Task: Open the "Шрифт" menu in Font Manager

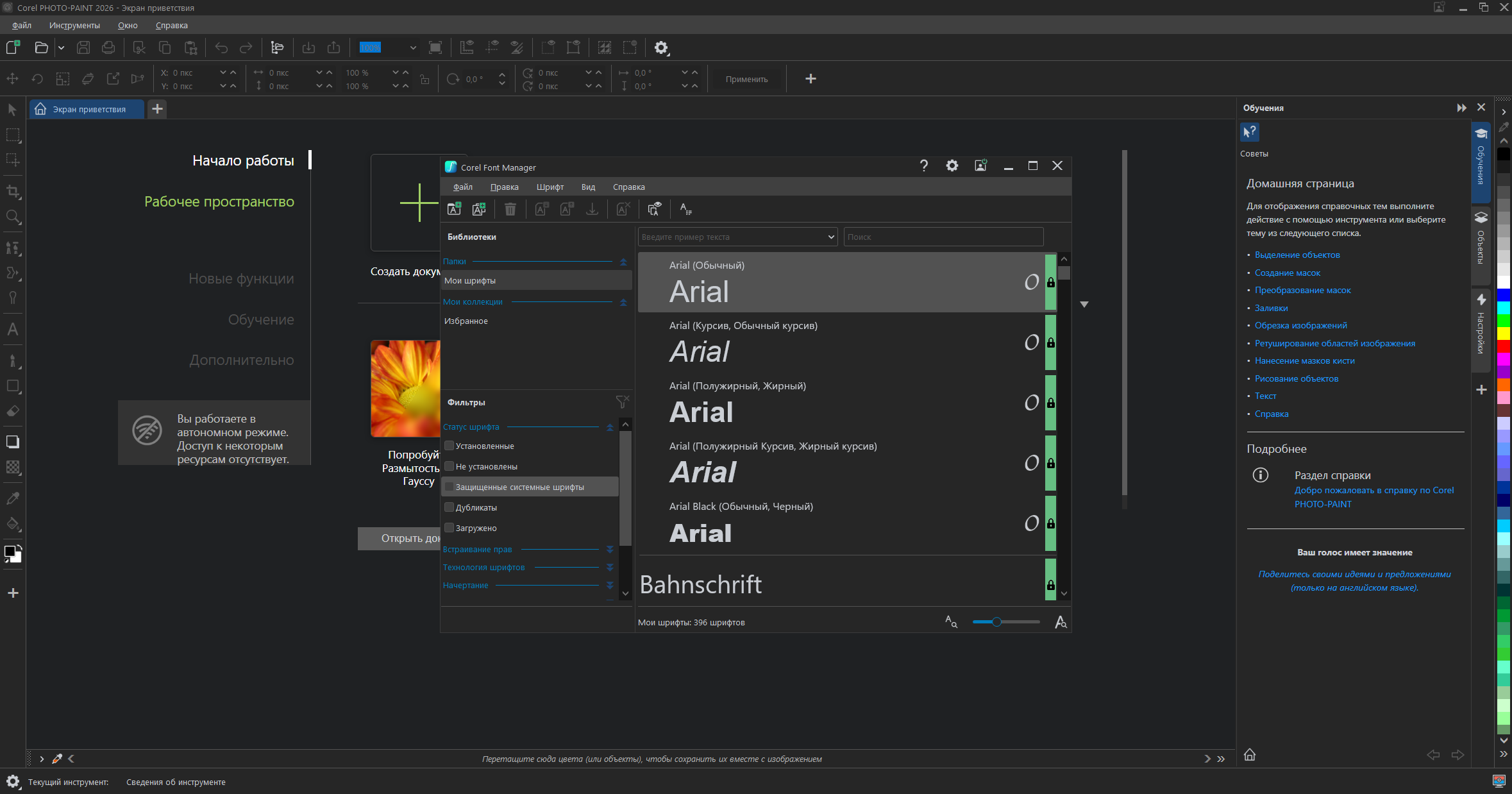Action: pos(550,187)
